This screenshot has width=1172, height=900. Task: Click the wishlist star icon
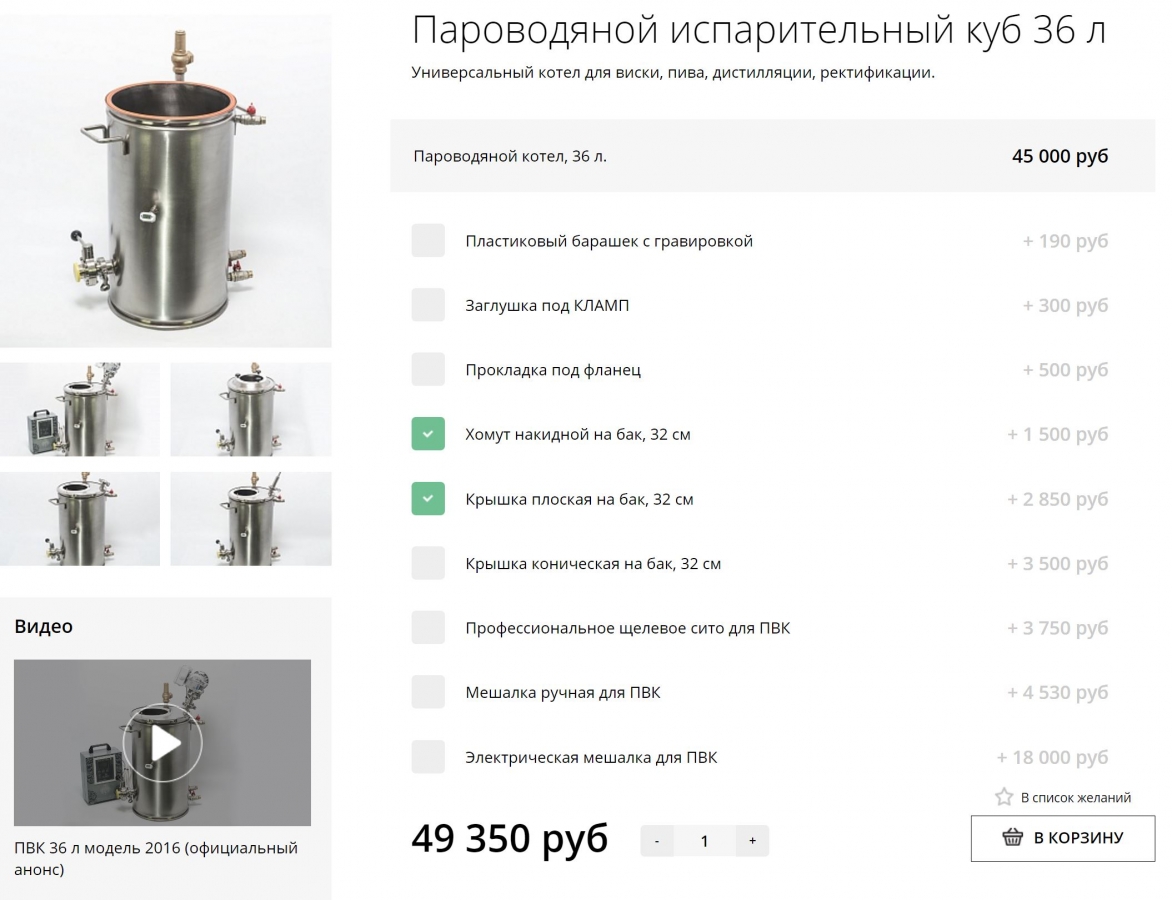(1004, 797)
